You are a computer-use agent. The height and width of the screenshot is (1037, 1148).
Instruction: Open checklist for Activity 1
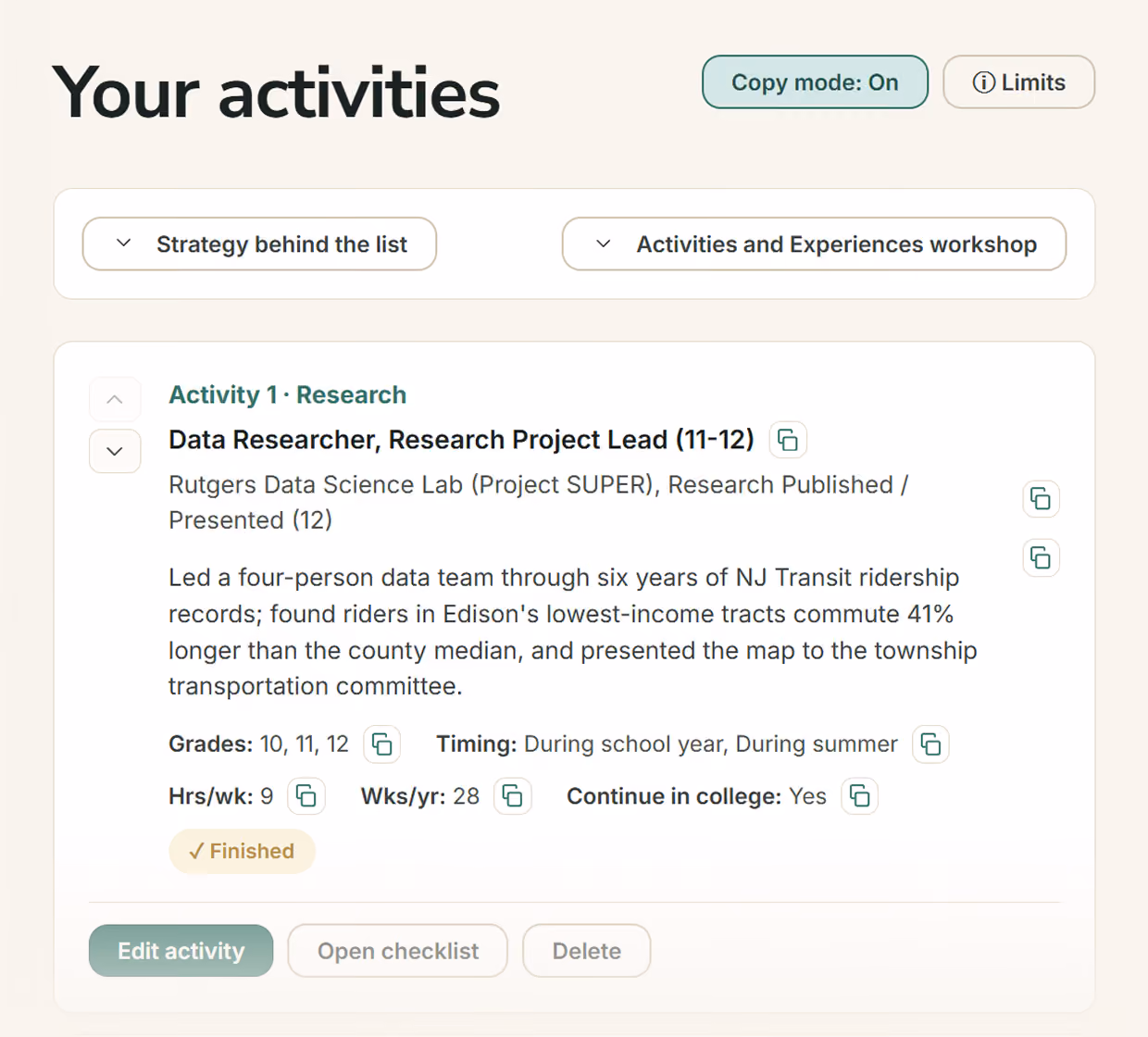398,951
